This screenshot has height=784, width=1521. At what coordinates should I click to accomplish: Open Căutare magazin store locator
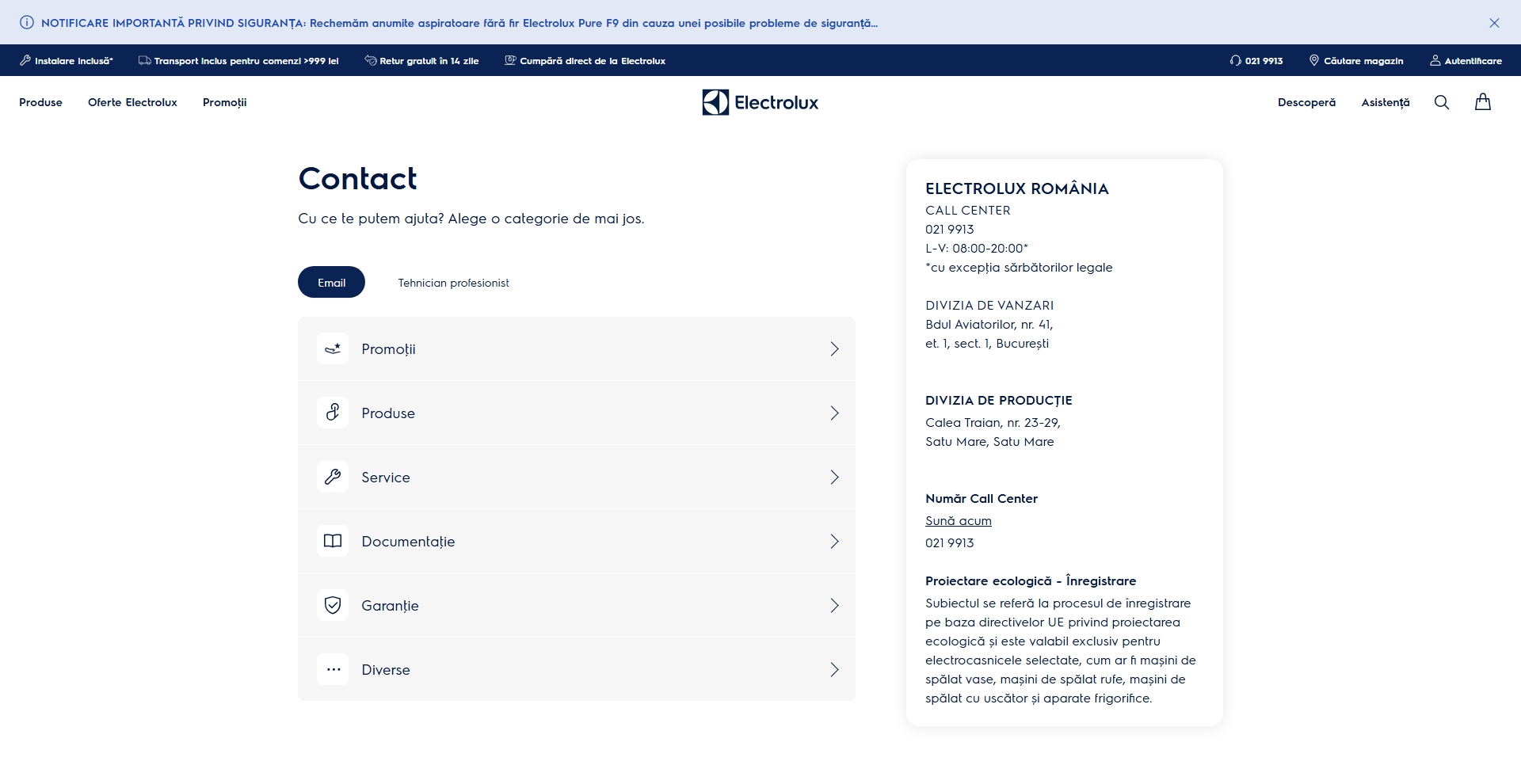click(1355, 61)
